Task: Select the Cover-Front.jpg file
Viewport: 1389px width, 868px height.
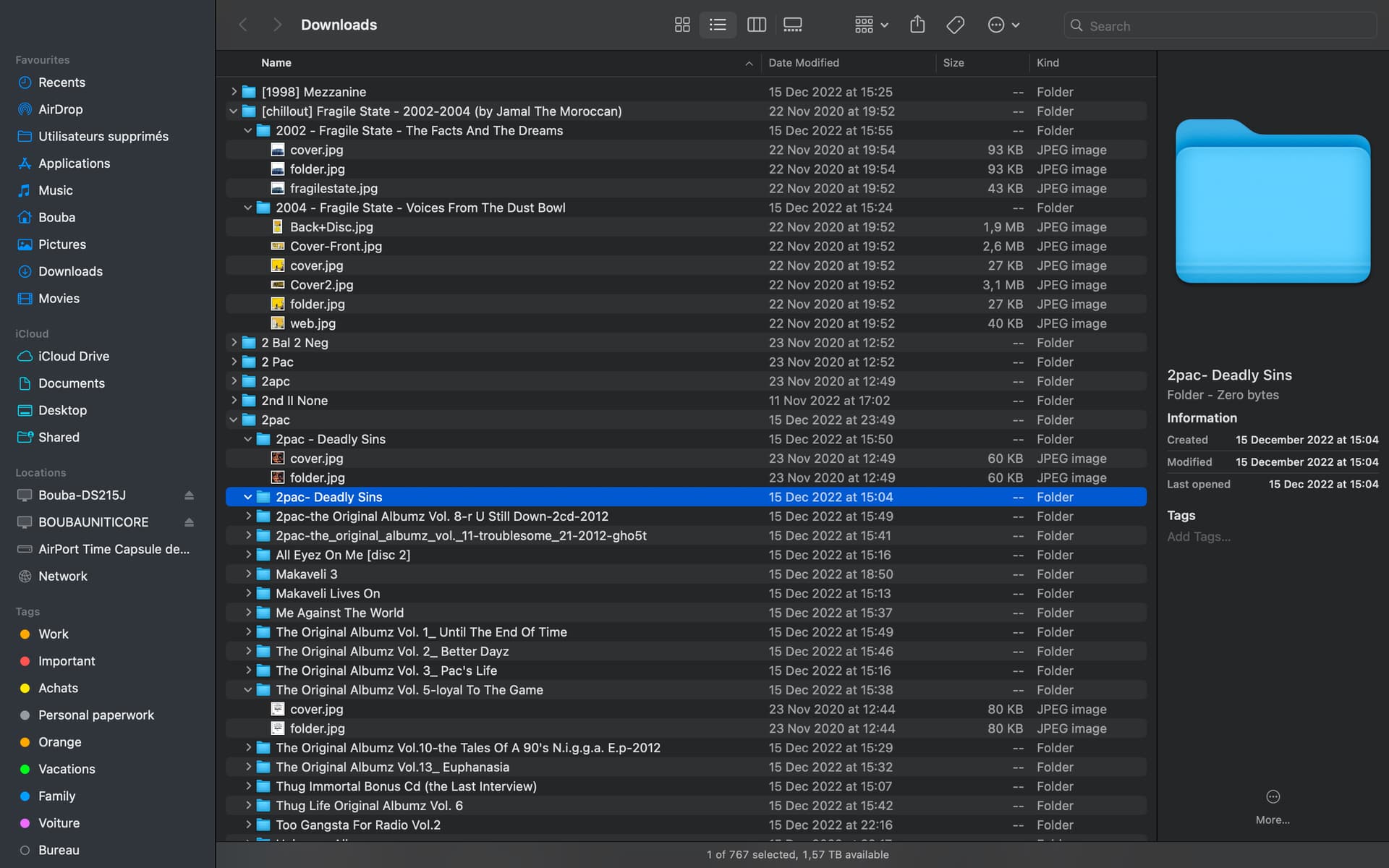Action: coord(686,246)
